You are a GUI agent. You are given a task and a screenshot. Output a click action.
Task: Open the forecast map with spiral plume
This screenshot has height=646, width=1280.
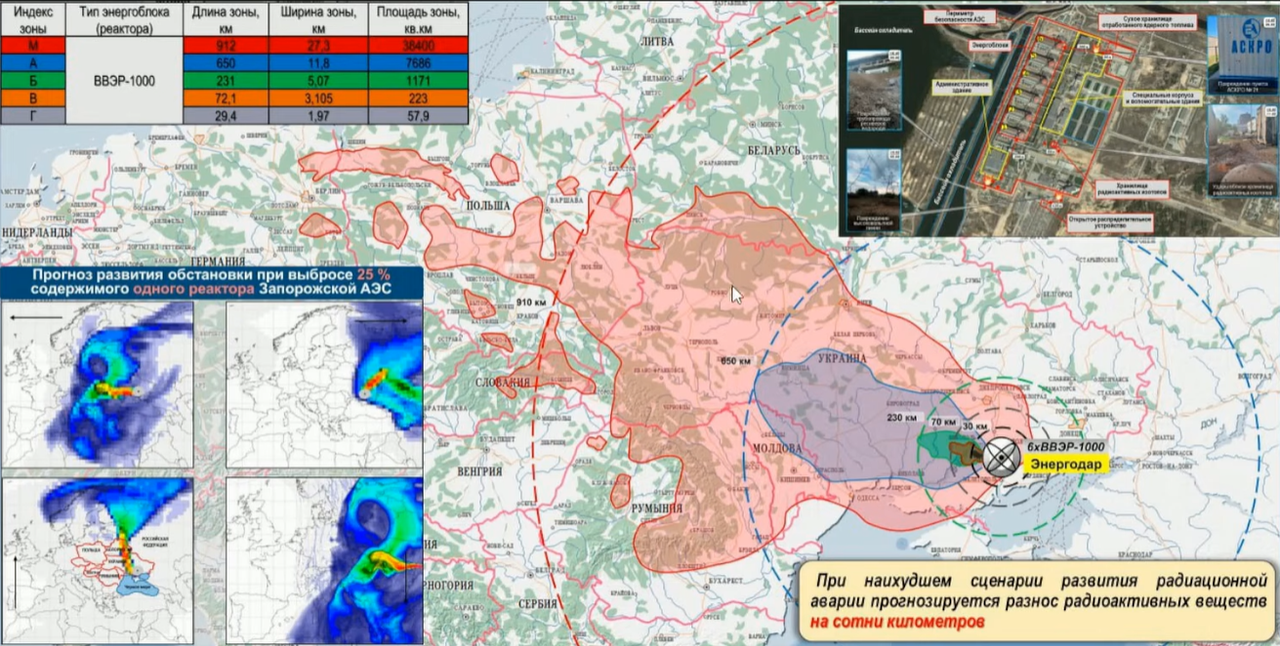324,560
